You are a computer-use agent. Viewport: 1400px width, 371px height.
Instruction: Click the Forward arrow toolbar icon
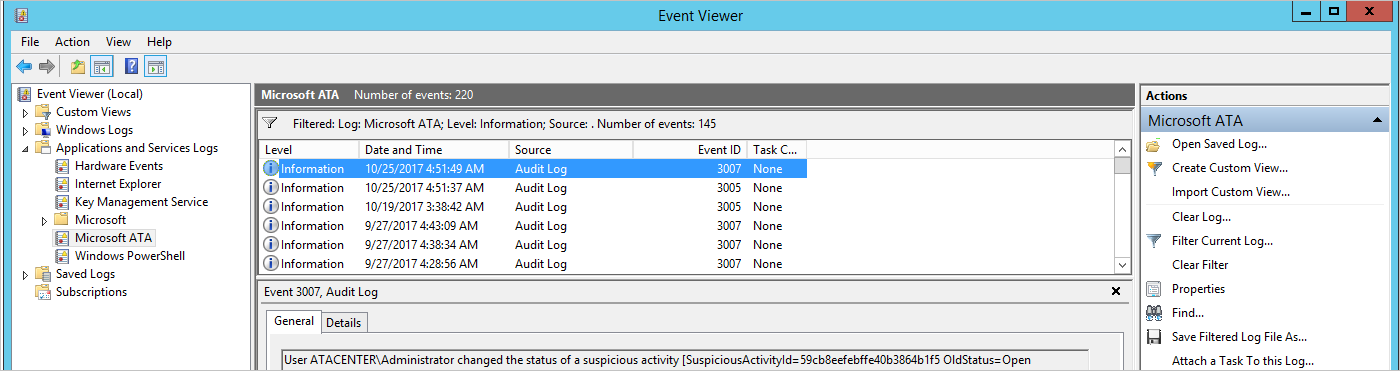coord(46,67)
